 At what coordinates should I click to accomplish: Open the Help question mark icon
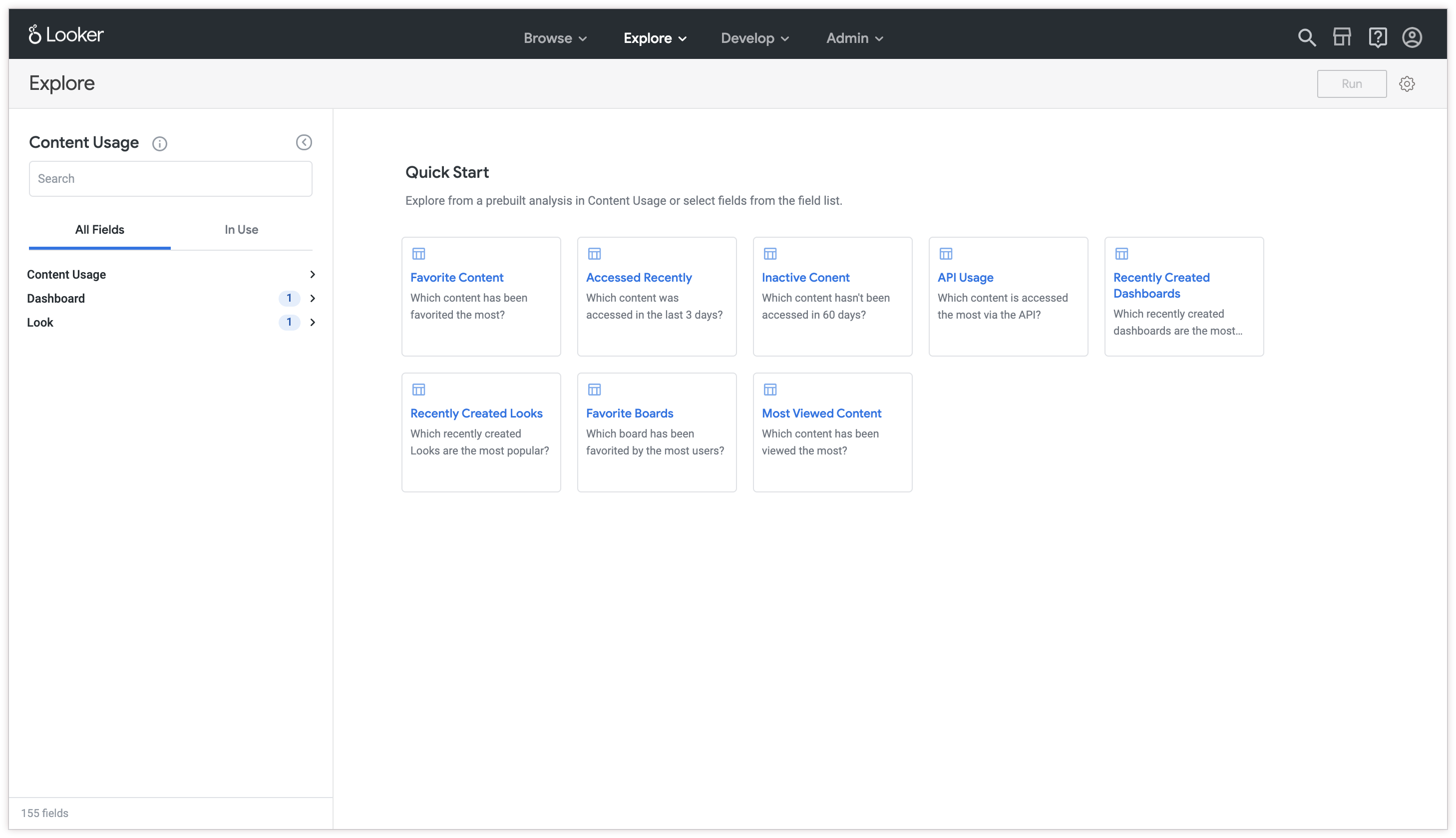point(1377,38)
